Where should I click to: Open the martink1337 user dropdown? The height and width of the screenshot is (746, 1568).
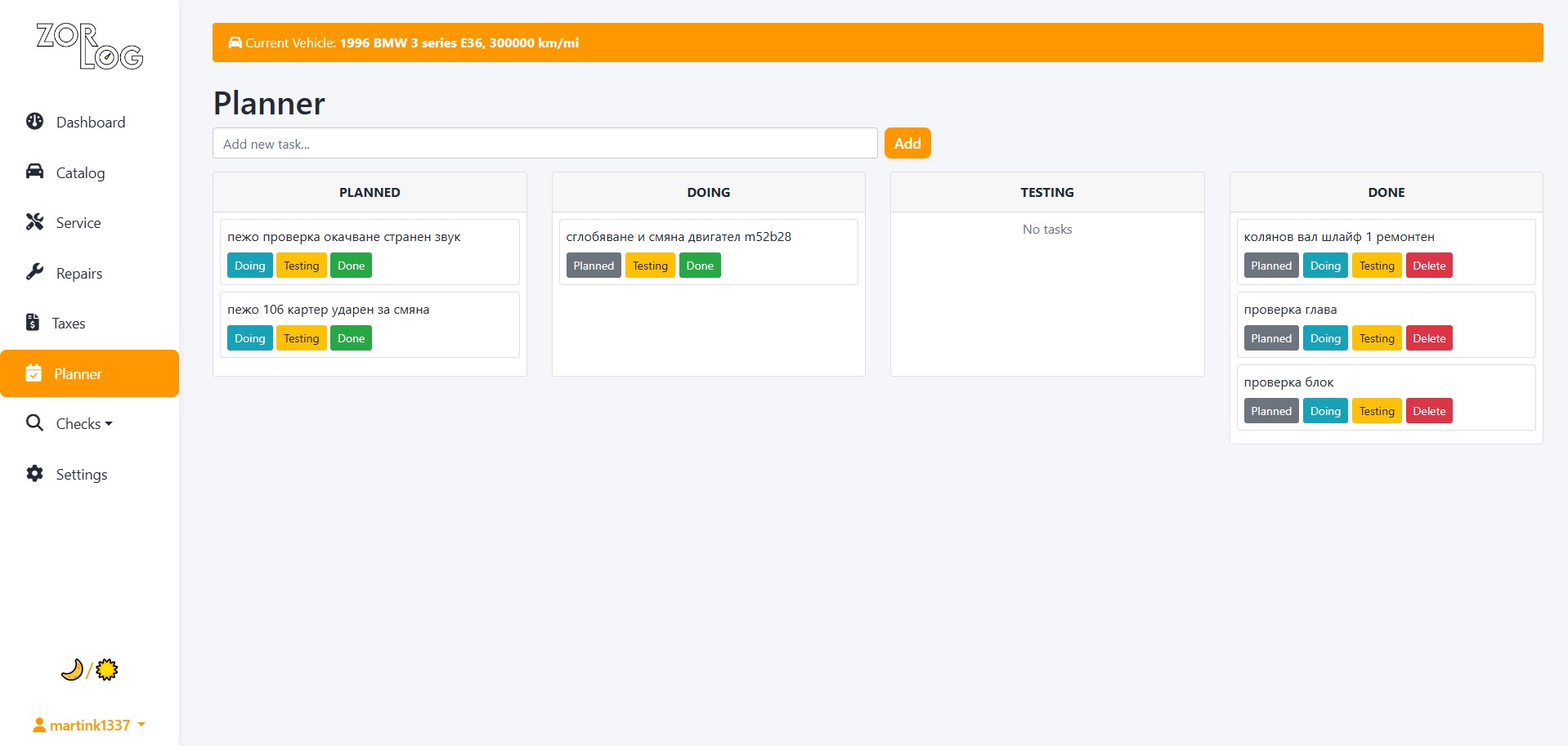pos(89,725)
